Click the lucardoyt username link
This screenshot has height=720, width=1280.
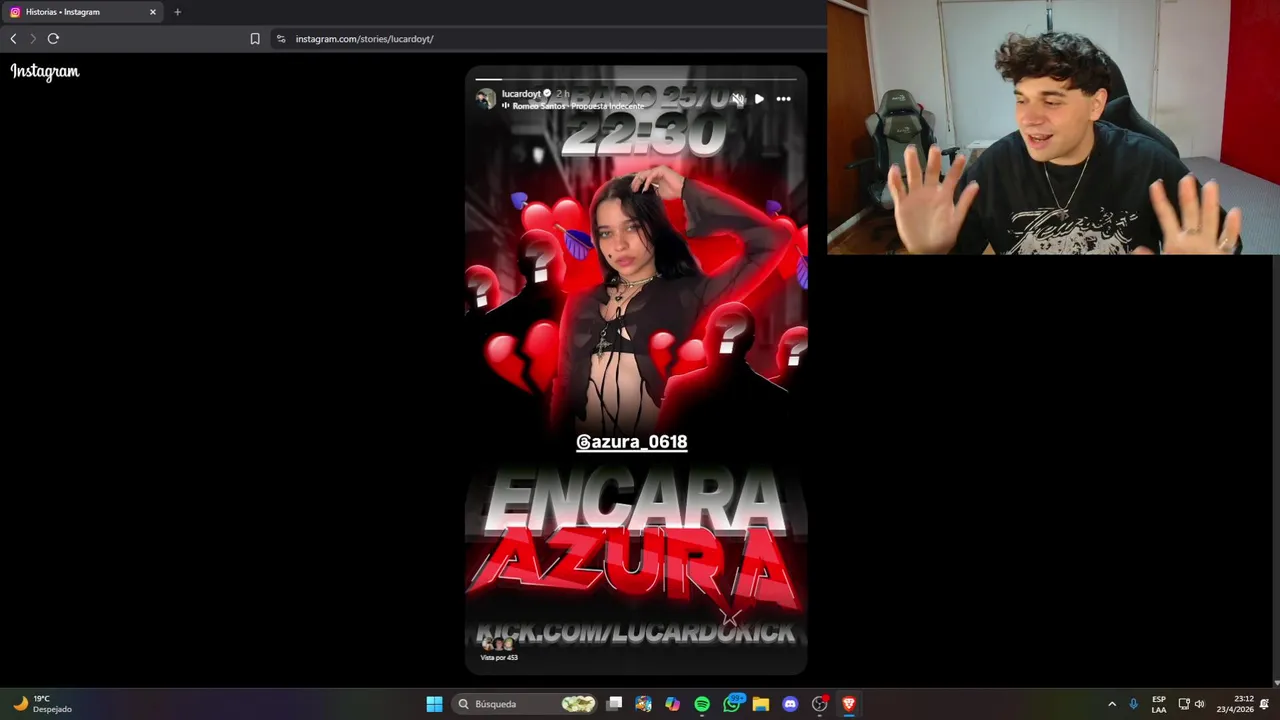(x=521, y=93)
